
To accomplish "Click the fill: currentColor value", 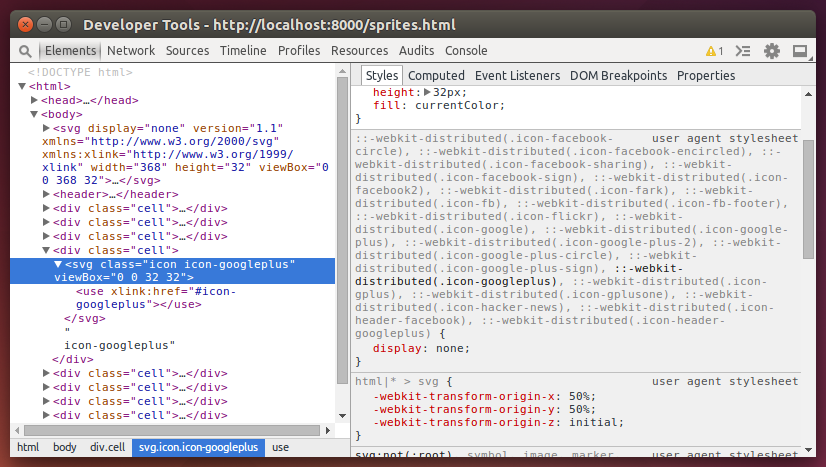I will click(x=459, y=105).
